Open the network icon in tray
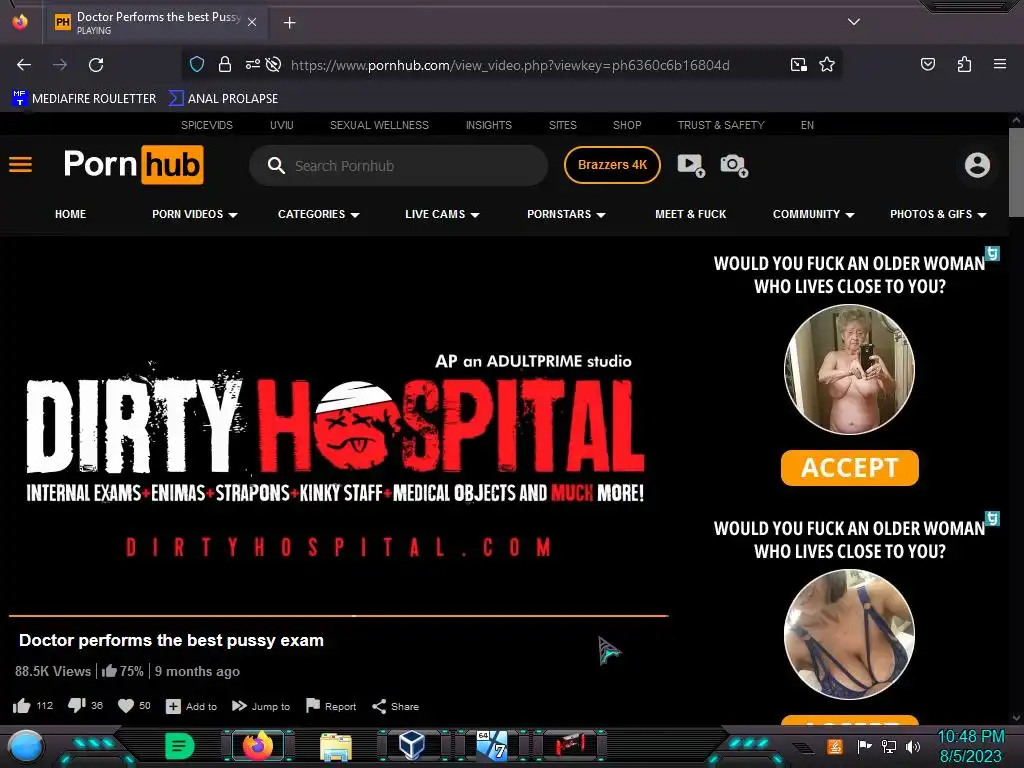 (889, 746)
